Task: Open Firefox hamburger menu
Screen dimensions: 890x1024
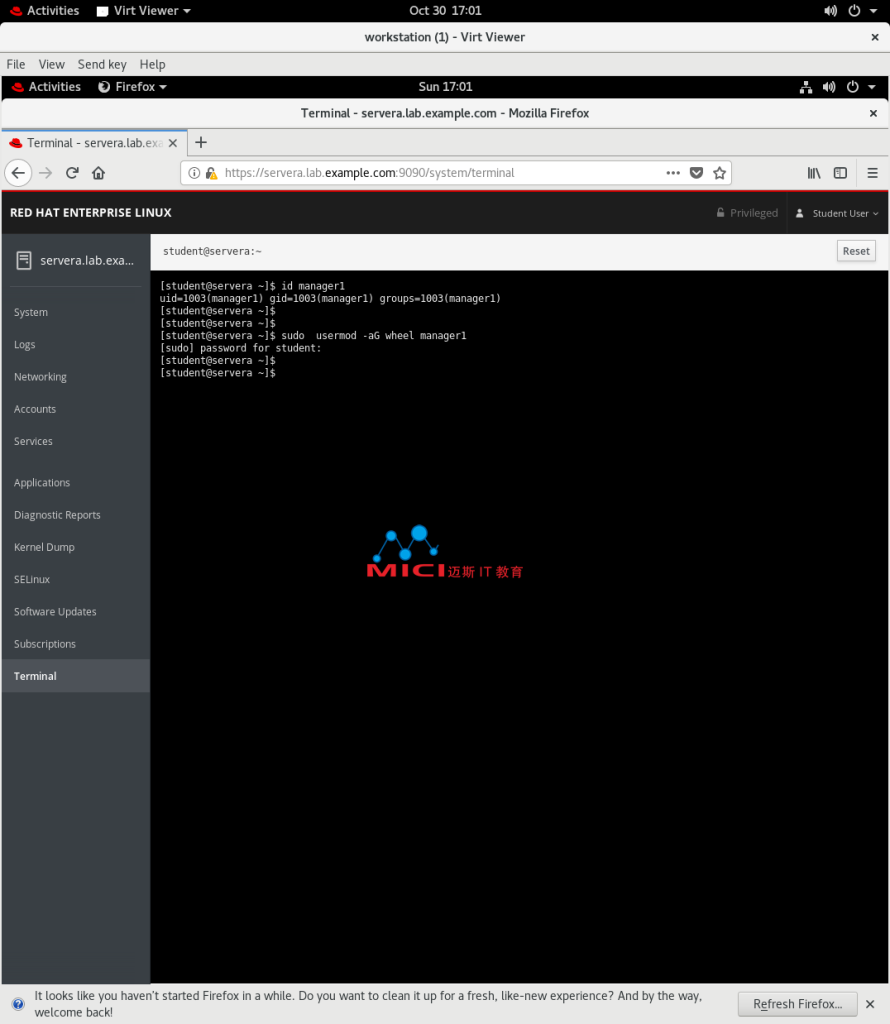Action: [872, 173]
